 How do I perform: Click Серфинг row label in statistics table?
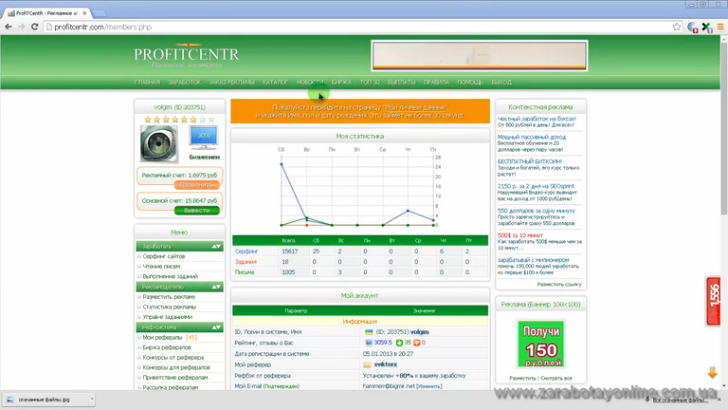point(246,251)
